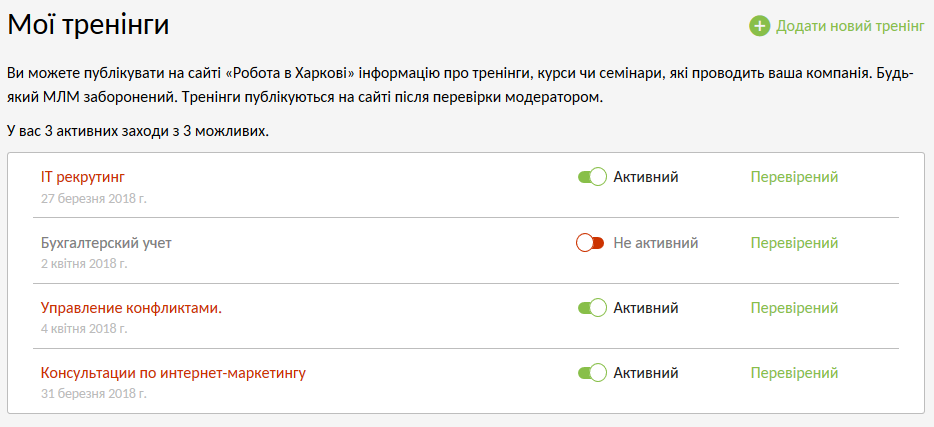Click the date 31 березня 2018 г.
This screenshot has width=934, height=427.
pyautogui.click(x=94, y=394)
